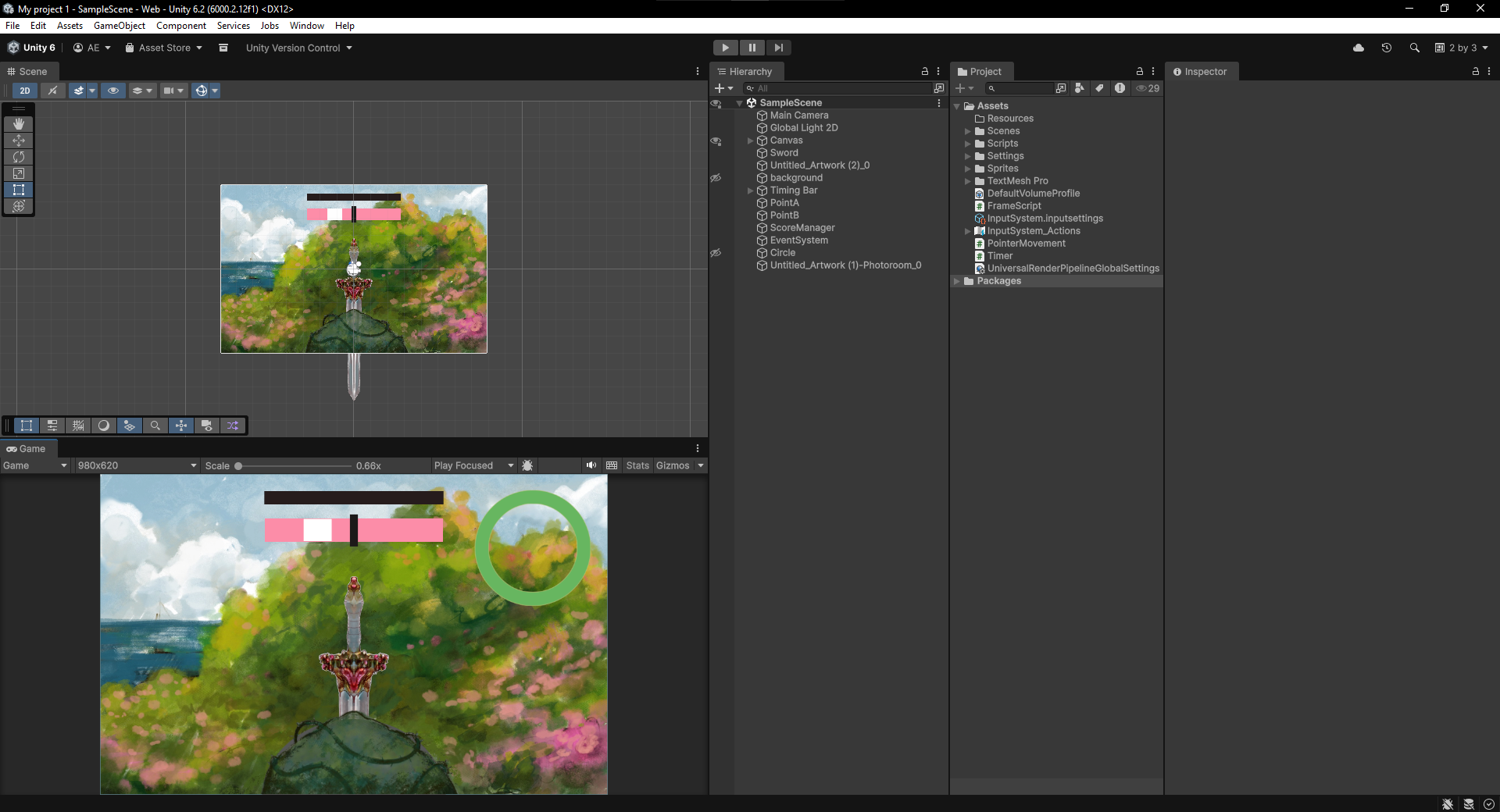Viewport: 1500px width, 812px height.
Task: Open Package Manager icon next to Asset Store
Action: point(223,48)
